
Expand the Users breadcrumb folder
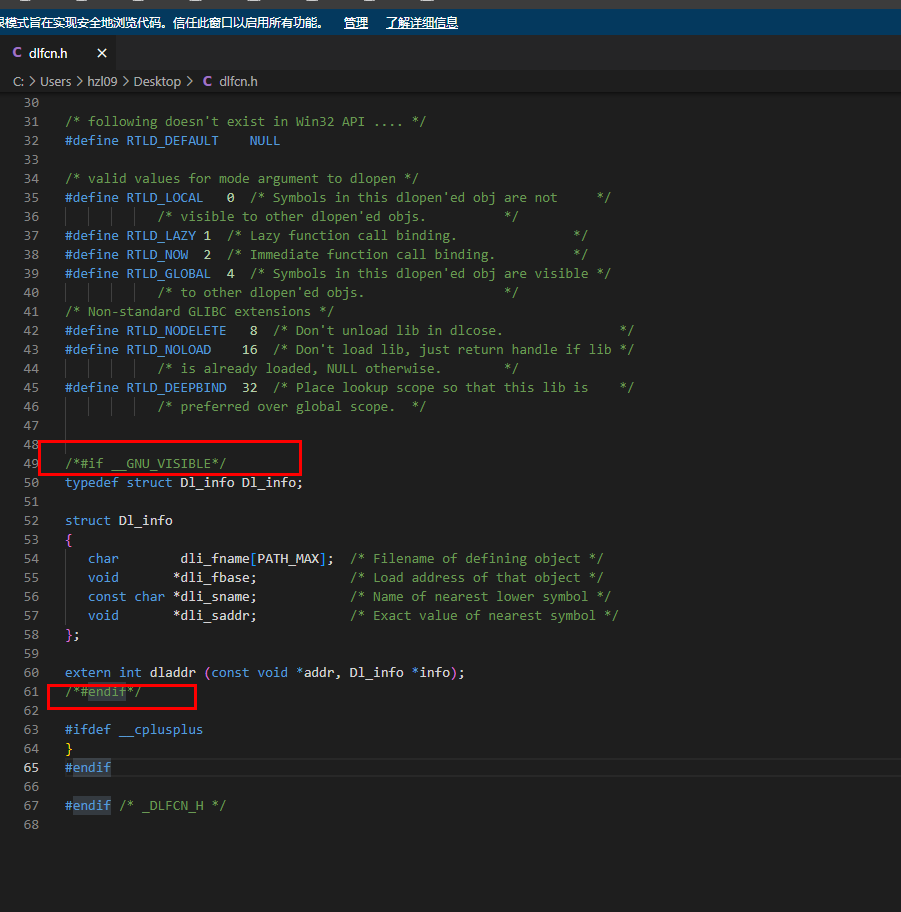[x=55, y=81]
